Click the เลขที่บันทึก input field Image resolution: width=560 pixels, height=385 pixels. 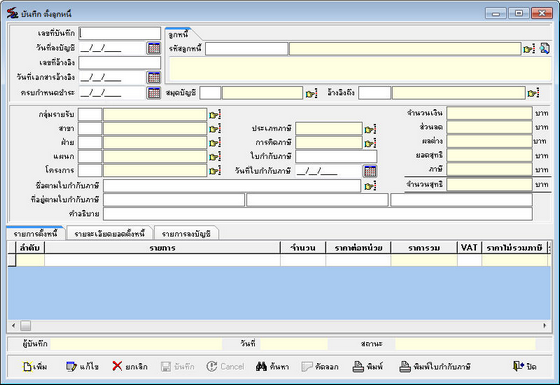[x=120, y=33]
